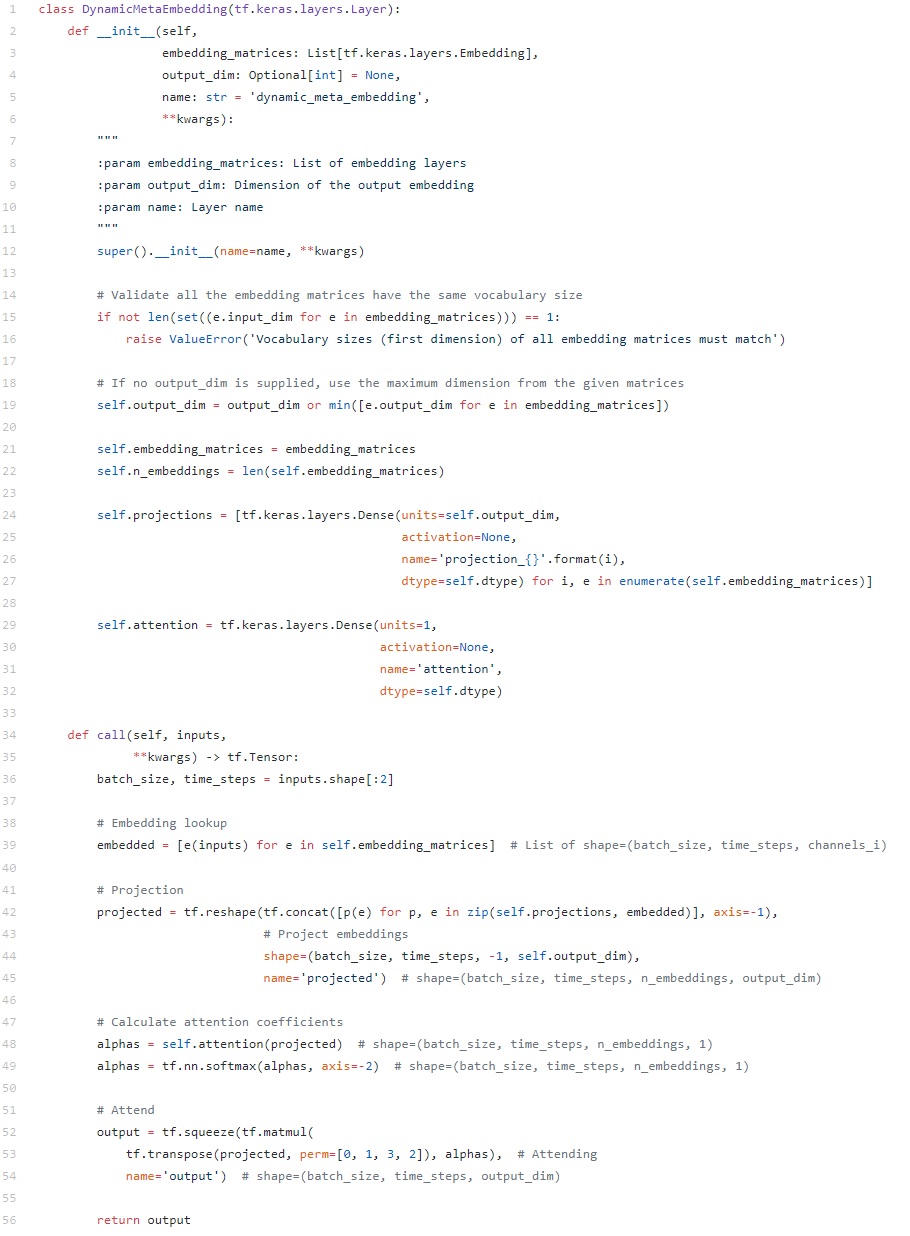Click the name='projected' string

click(x=324, y=977)
